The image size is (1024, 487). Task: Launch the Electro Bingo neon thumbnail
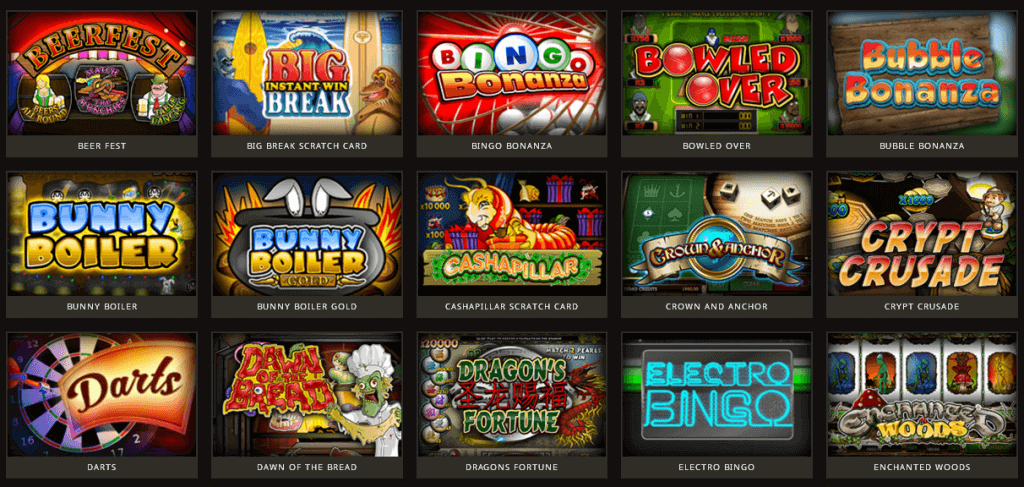717,395
